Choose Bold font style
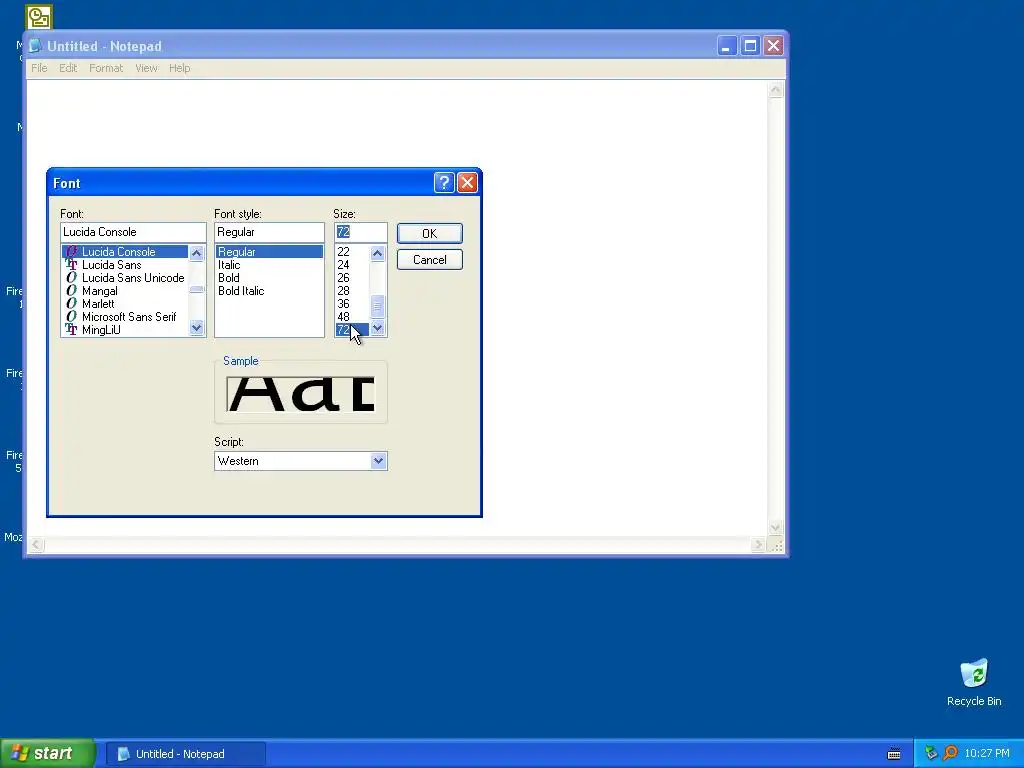1024x768 pixels. click(229, 278)
